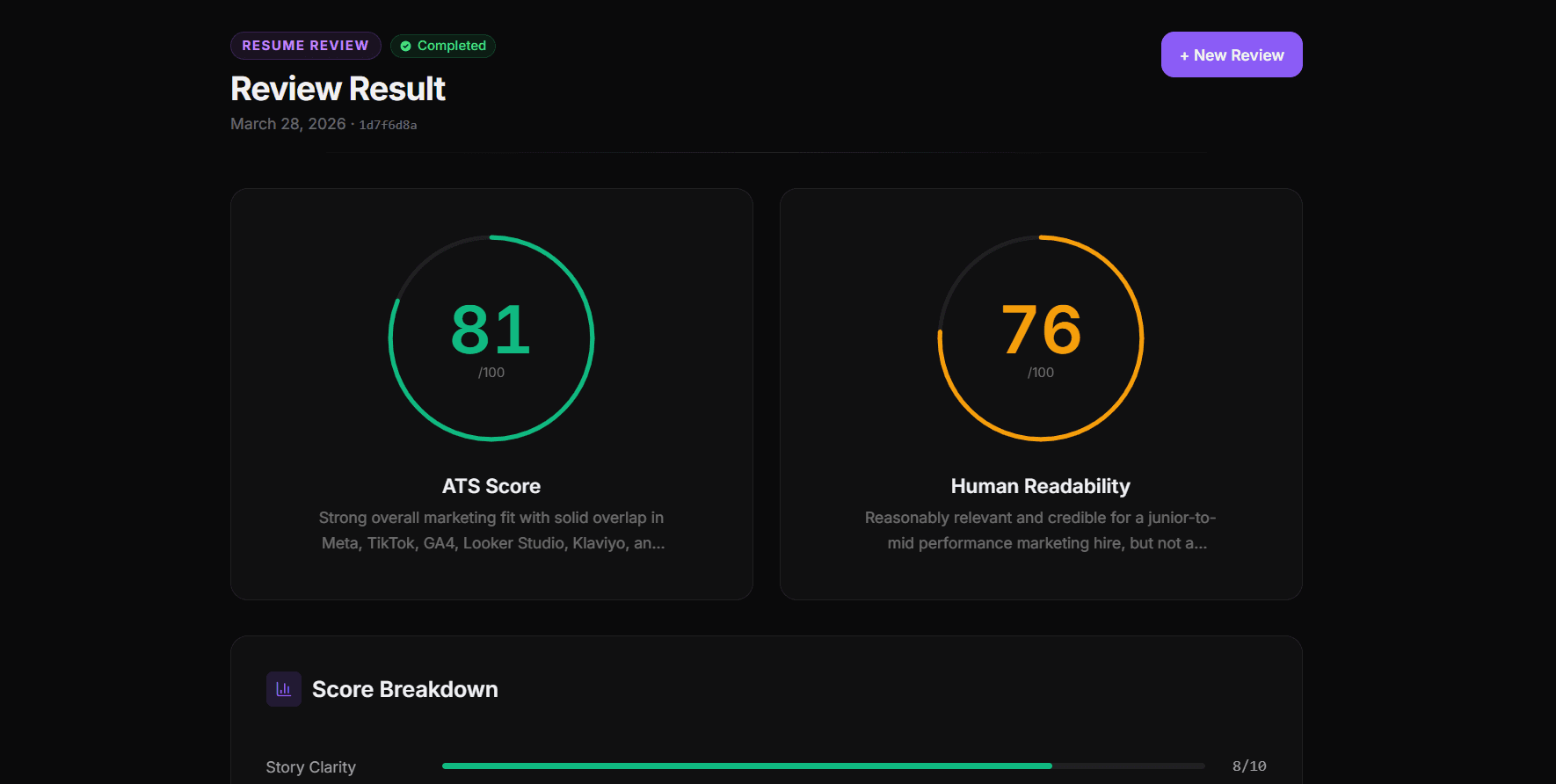The height and width of the screenshot is (784, 1556).
Task: Click the /100 label under 81
Action: 491,373
